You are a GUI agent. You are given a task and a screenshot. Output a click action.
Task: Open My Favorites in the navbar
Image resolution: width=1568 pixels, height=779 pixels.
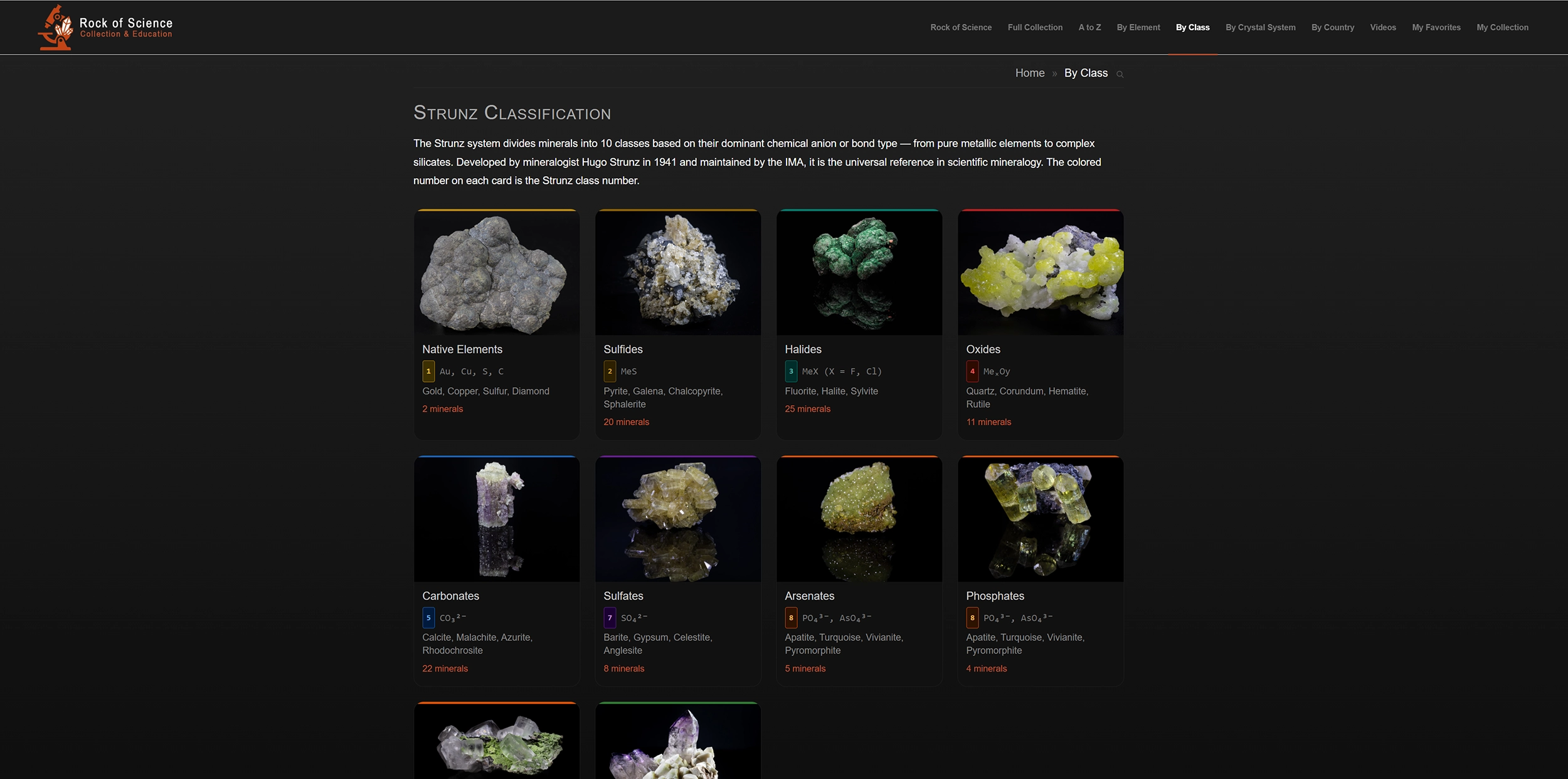1436,28
